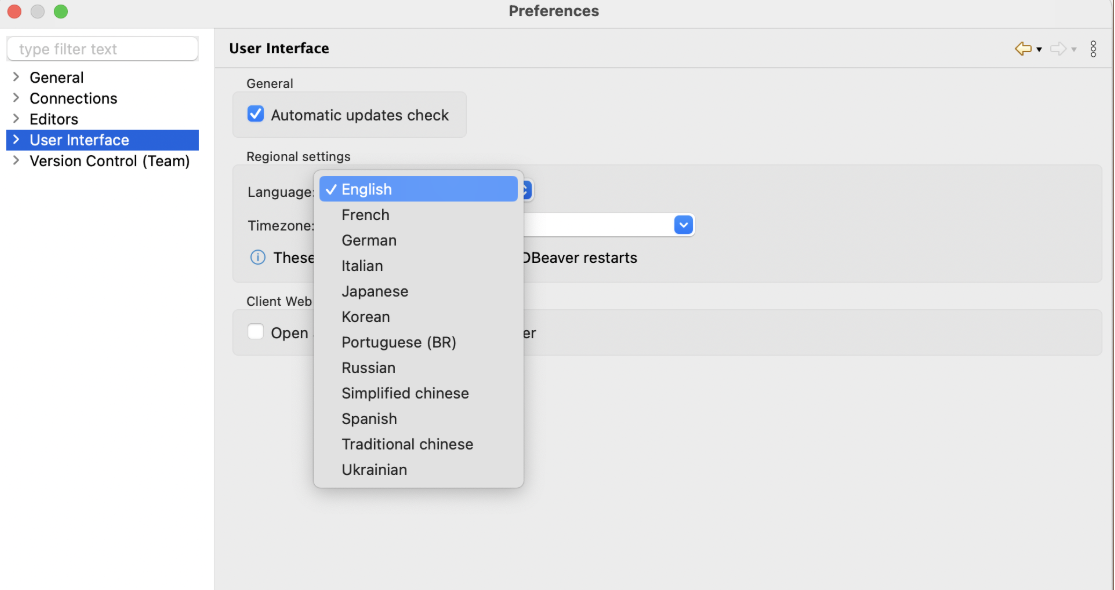The image size is (1115, 590).
Task: Choose German in the language menu
Action: click(x=369, y=240)
